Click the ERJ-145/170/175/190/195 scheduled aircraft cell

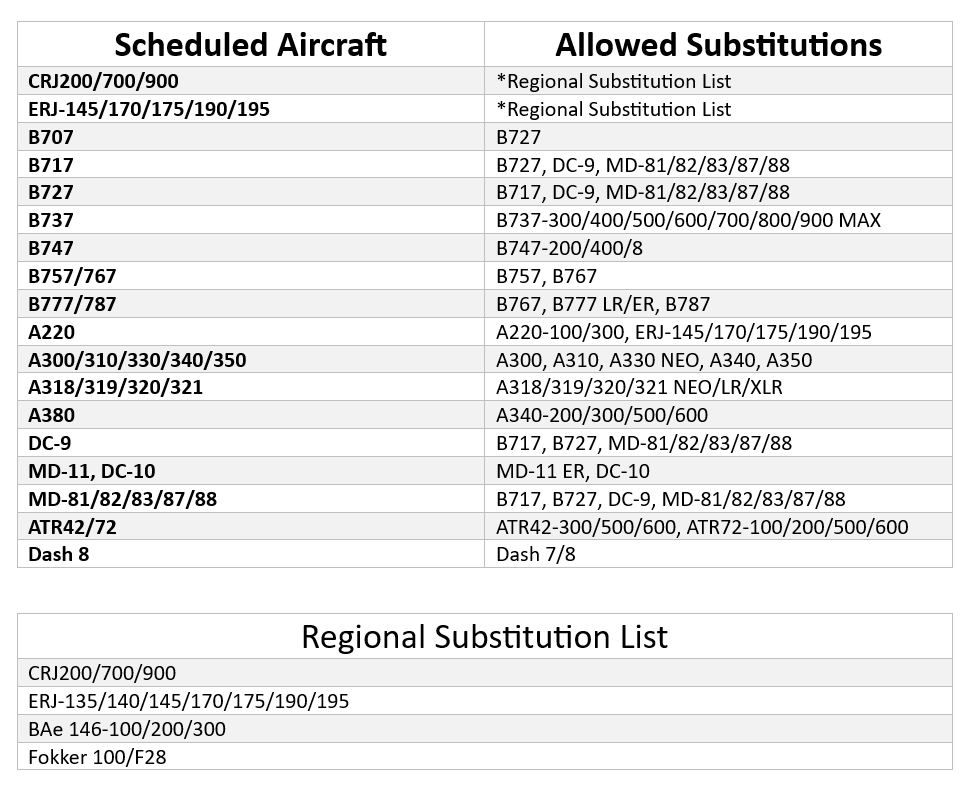coord(149,109)
